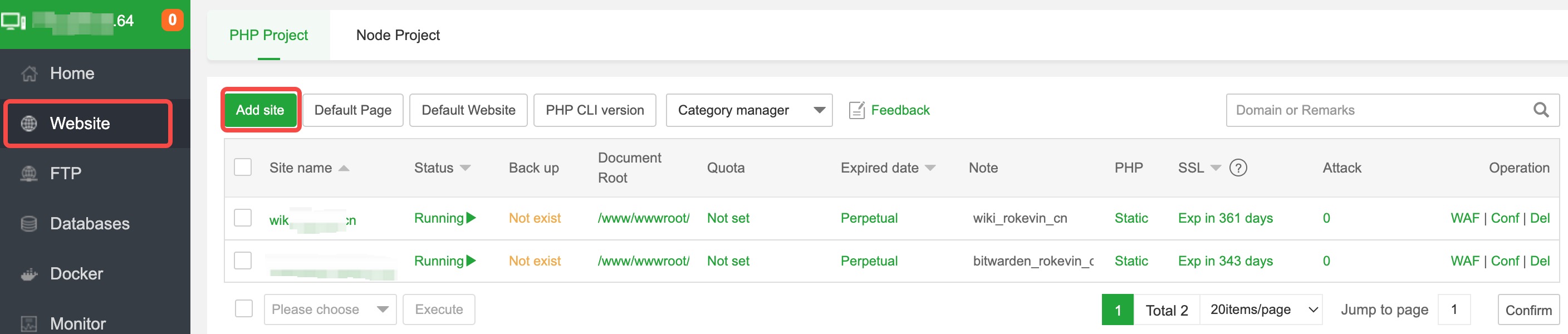Click the Monitor icon in sidebar
This screenshot has height=334, width=1568.
click(x=28, y=323)
